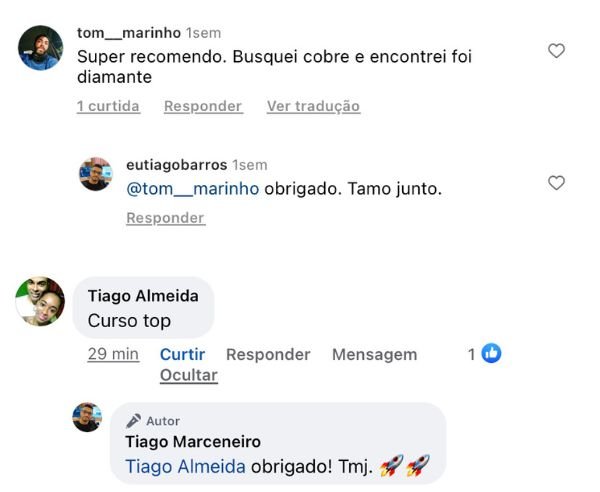Screen dimensions: 600x492
Task: Tap heart icon on eutiagobarros reply
Action: point(556,183)
